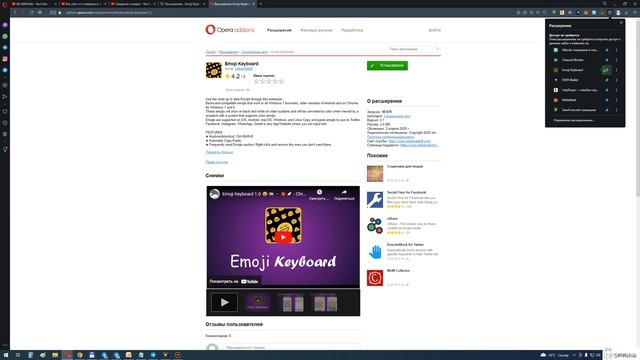Switch to the fourth browser tab
Viewport: 640px width, 360px height.
tap(182, 4)
